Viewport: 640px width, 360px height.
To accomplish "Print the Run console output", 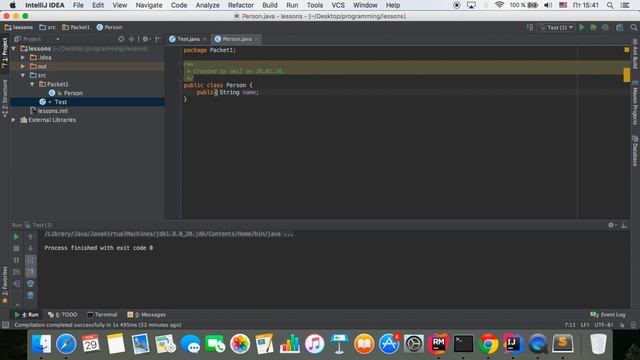I will (x=30, y=284).
